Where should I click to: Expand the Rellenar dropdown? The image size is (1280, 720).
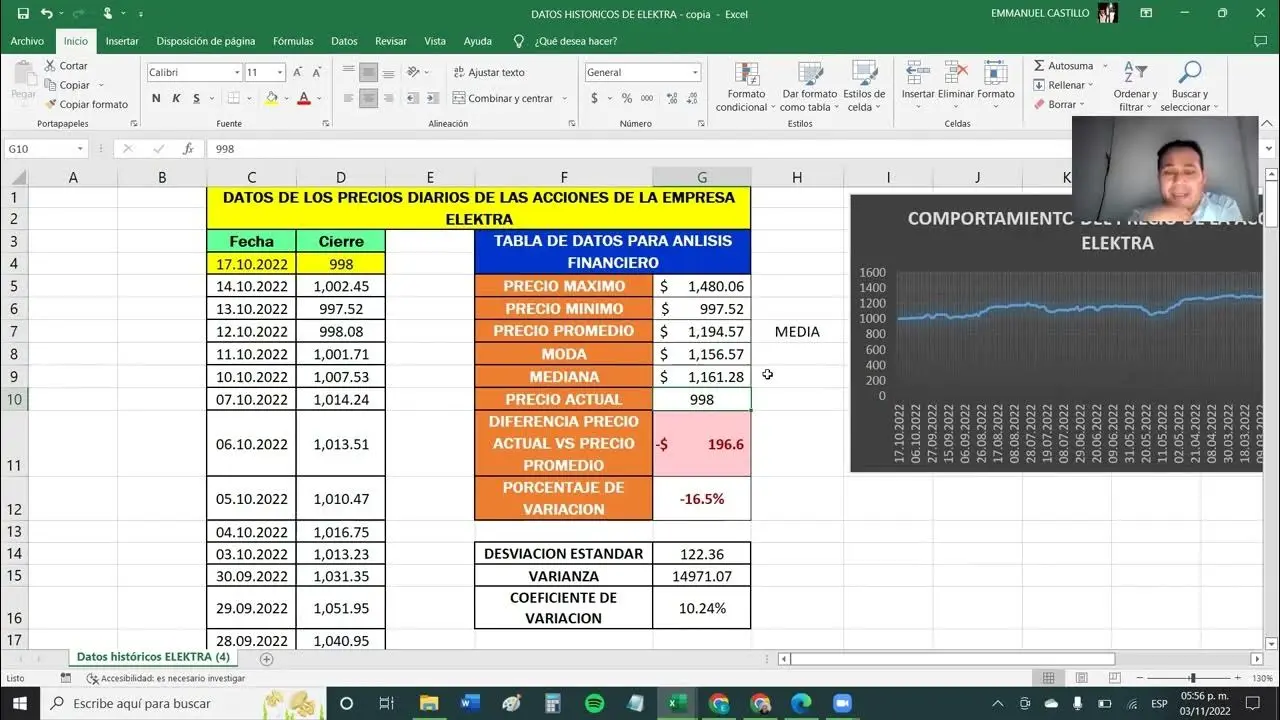click(1090, 85)
